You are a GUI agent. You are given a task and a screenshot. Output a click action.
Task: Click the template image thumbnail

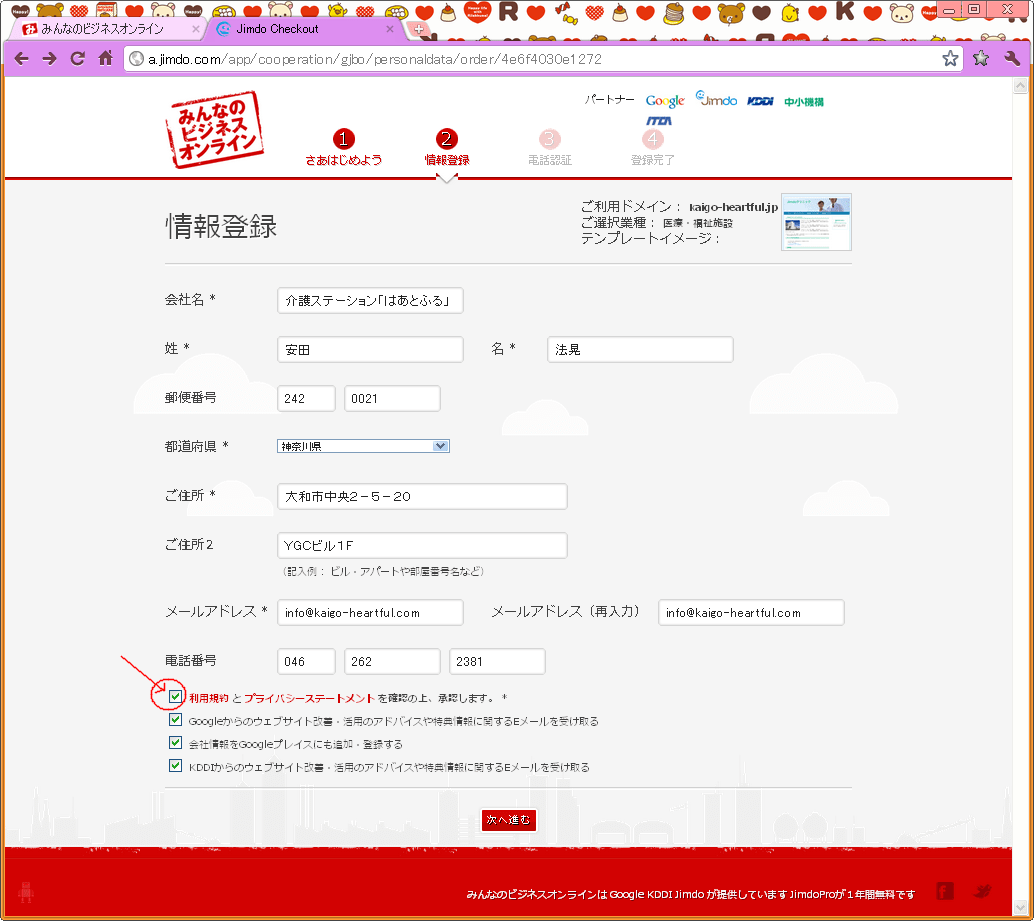pyautogui.click(x=816, y=222)
